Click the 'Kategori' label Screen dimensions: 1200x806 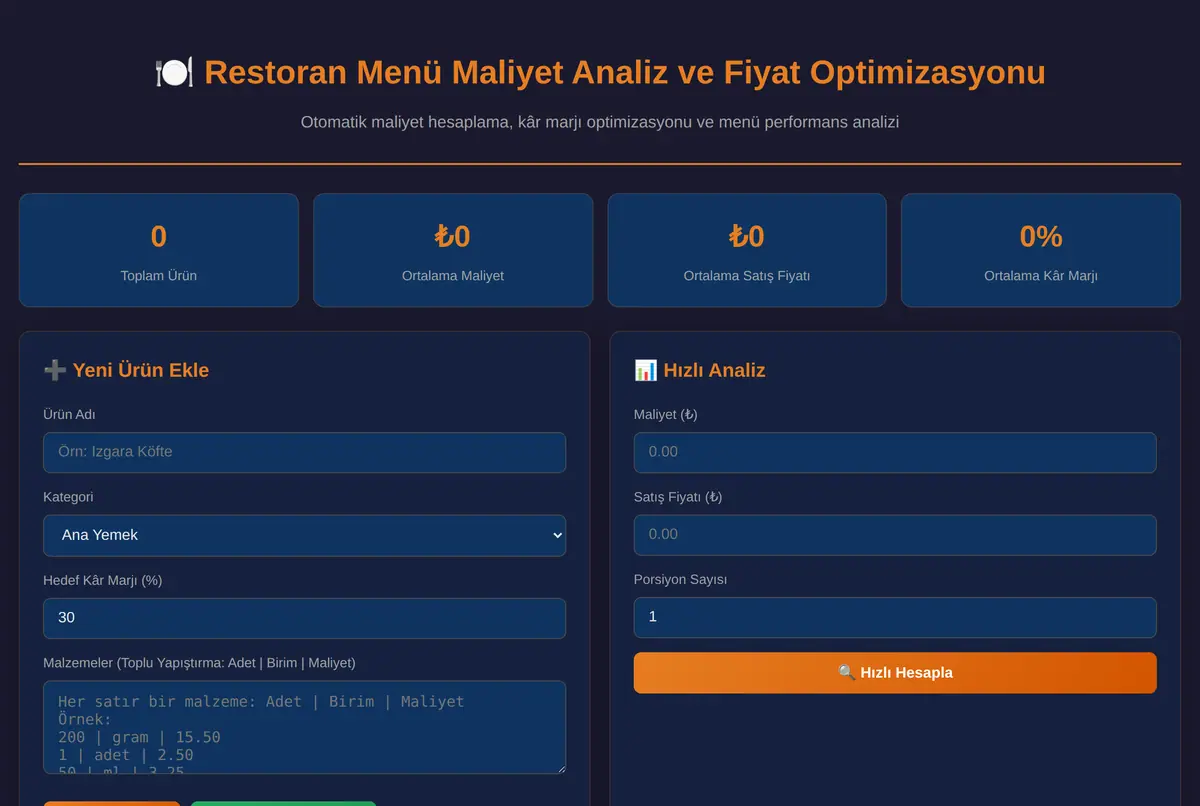pos(68,497)
